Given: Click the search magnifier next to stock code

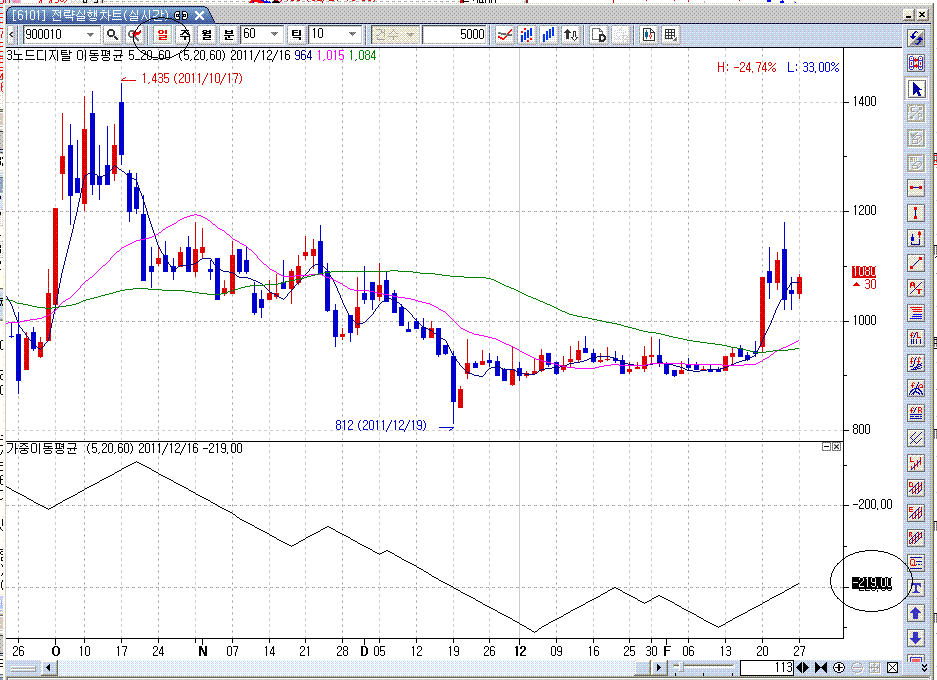Looking at the screenshot, I should point(113,35).
